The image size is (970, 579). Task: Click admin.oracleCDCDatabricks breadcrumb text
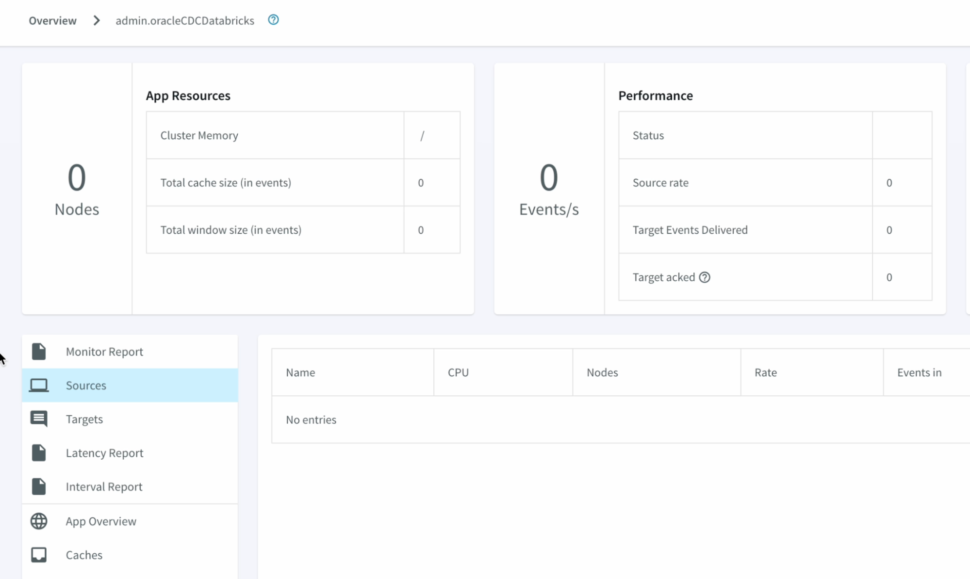[x=184, y=21]
